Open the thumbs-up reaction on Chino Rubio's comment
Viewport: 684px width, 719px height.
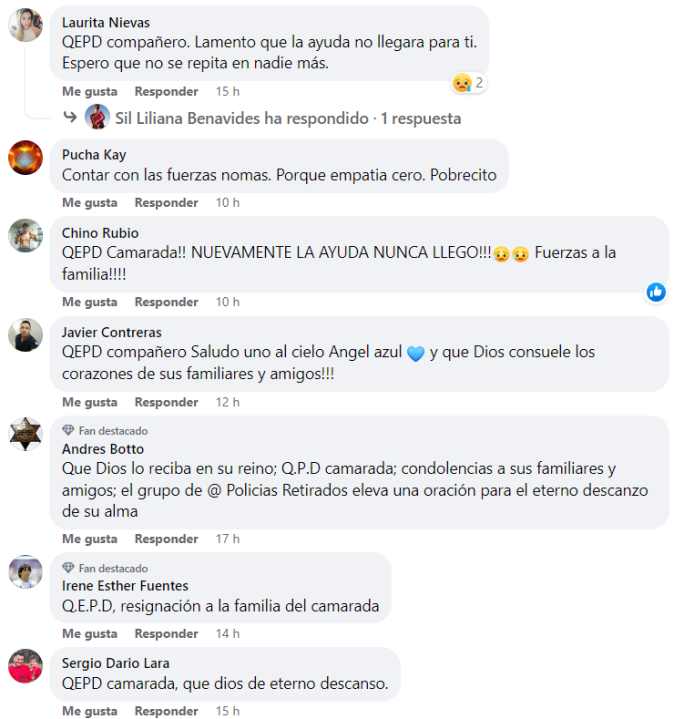point(656,292)
